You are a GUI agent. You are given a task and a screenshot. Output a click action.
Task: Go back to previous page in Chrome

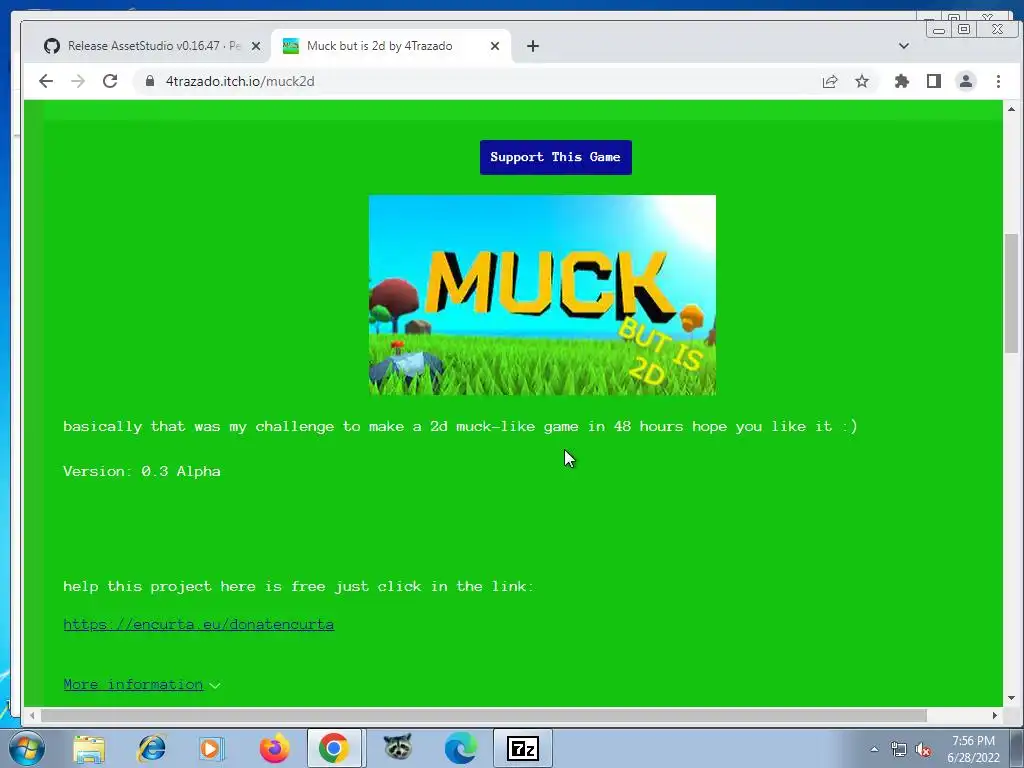tap(46, 81)
